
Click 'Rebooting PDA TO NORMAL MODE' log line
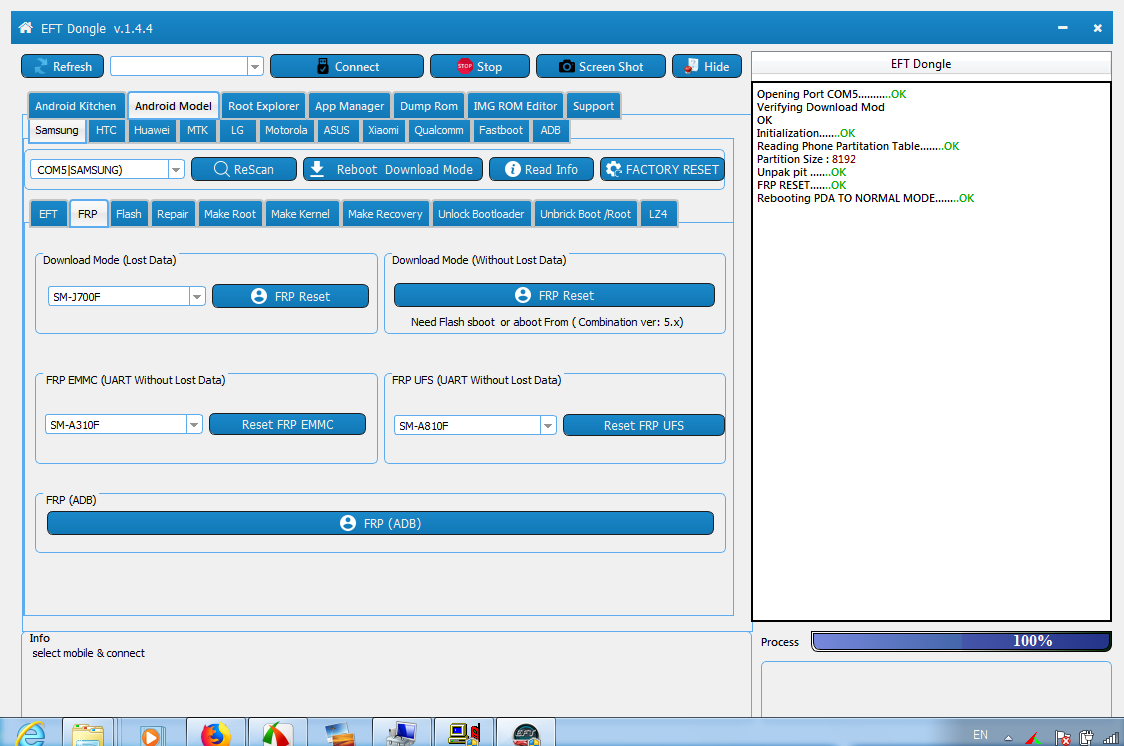[865, 199]
